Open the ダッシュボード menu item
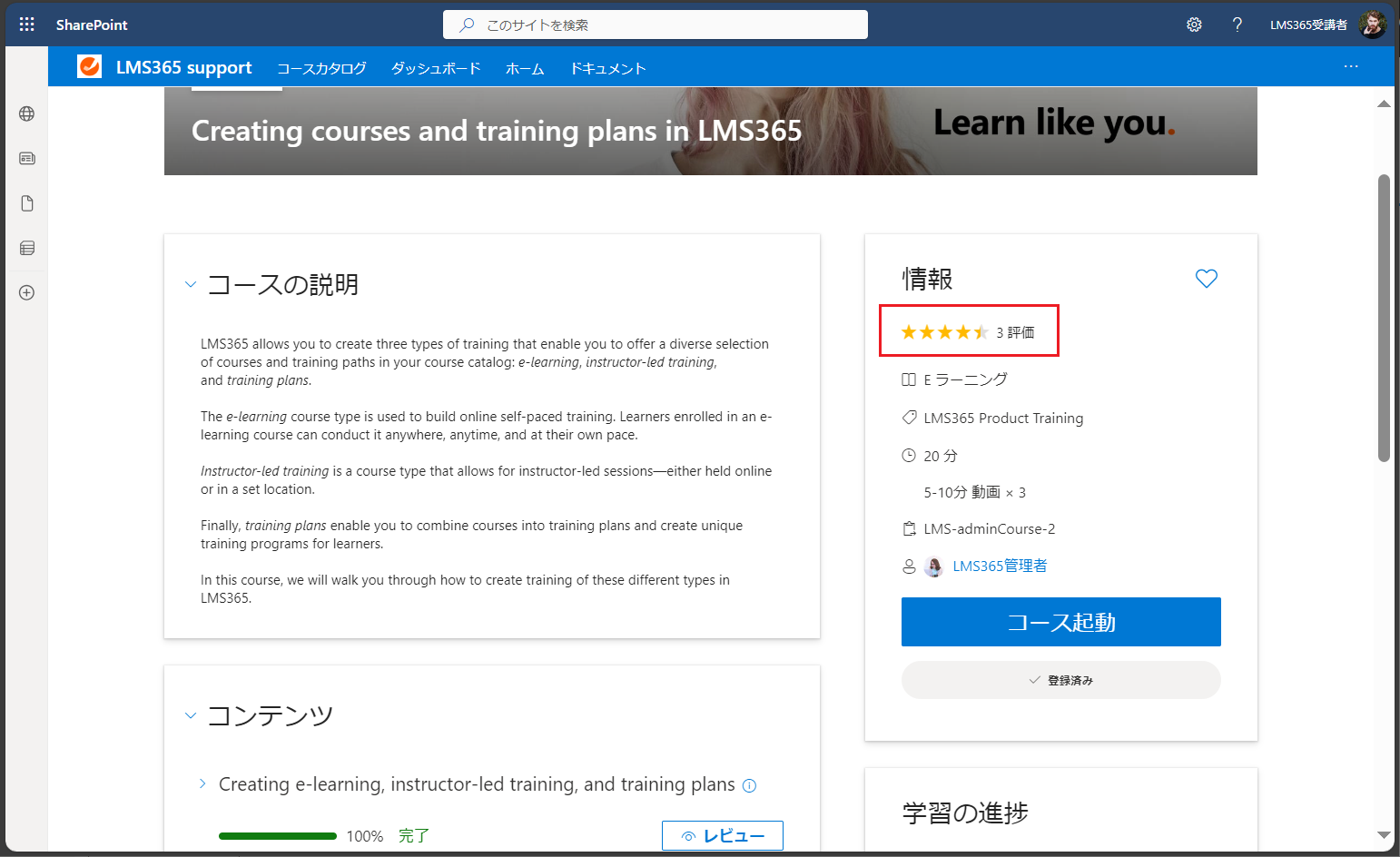 436,68
